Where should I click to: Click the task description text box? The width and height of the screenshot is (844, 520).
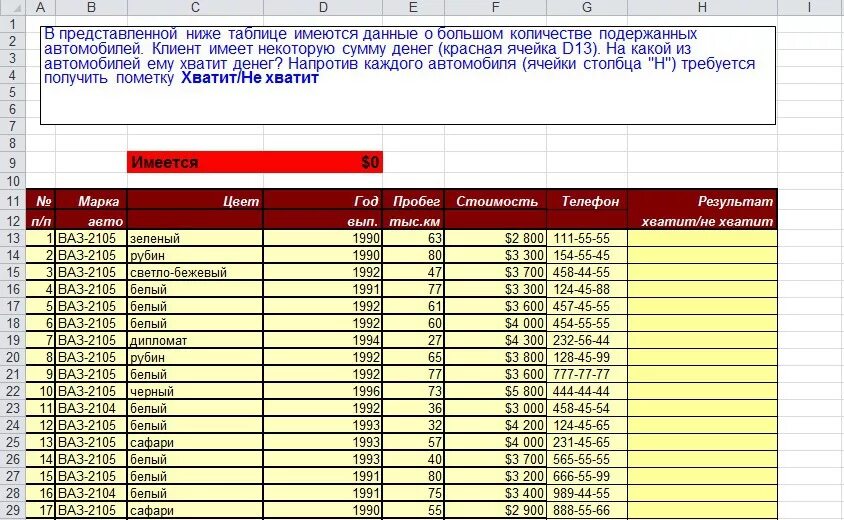408,75
